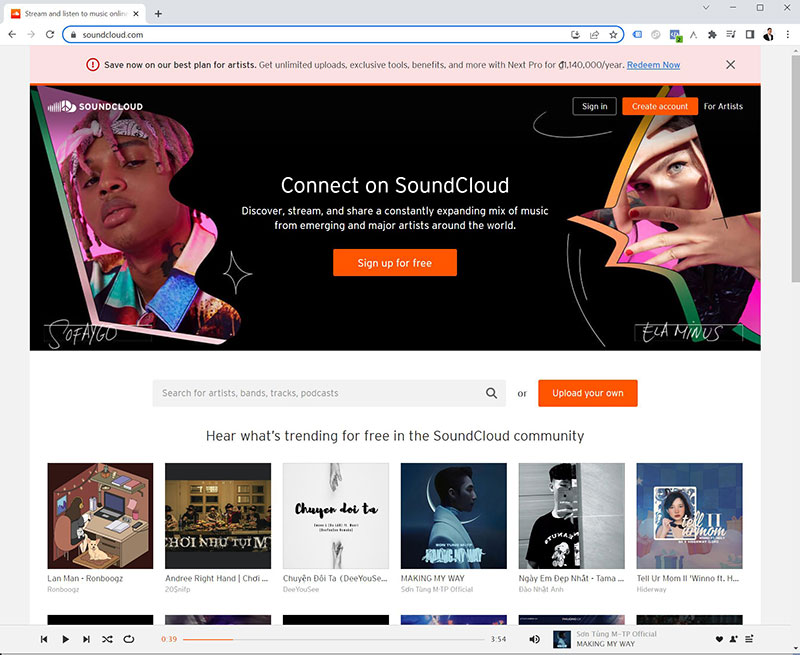Mute the volume in the player bar
The image size is (800, 655).
(x=535, y=639)
